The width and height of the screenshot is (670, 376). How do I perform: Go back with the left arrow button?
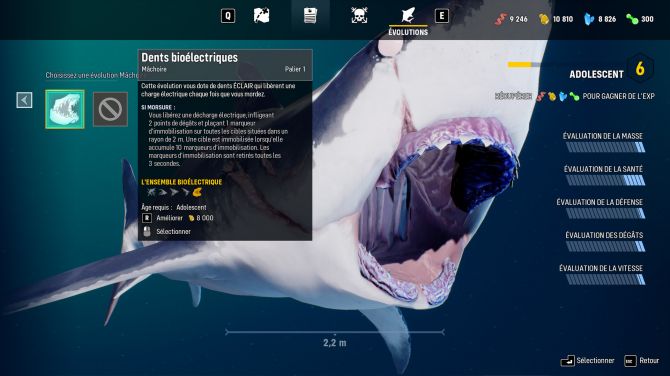click(x=24, y=100)
